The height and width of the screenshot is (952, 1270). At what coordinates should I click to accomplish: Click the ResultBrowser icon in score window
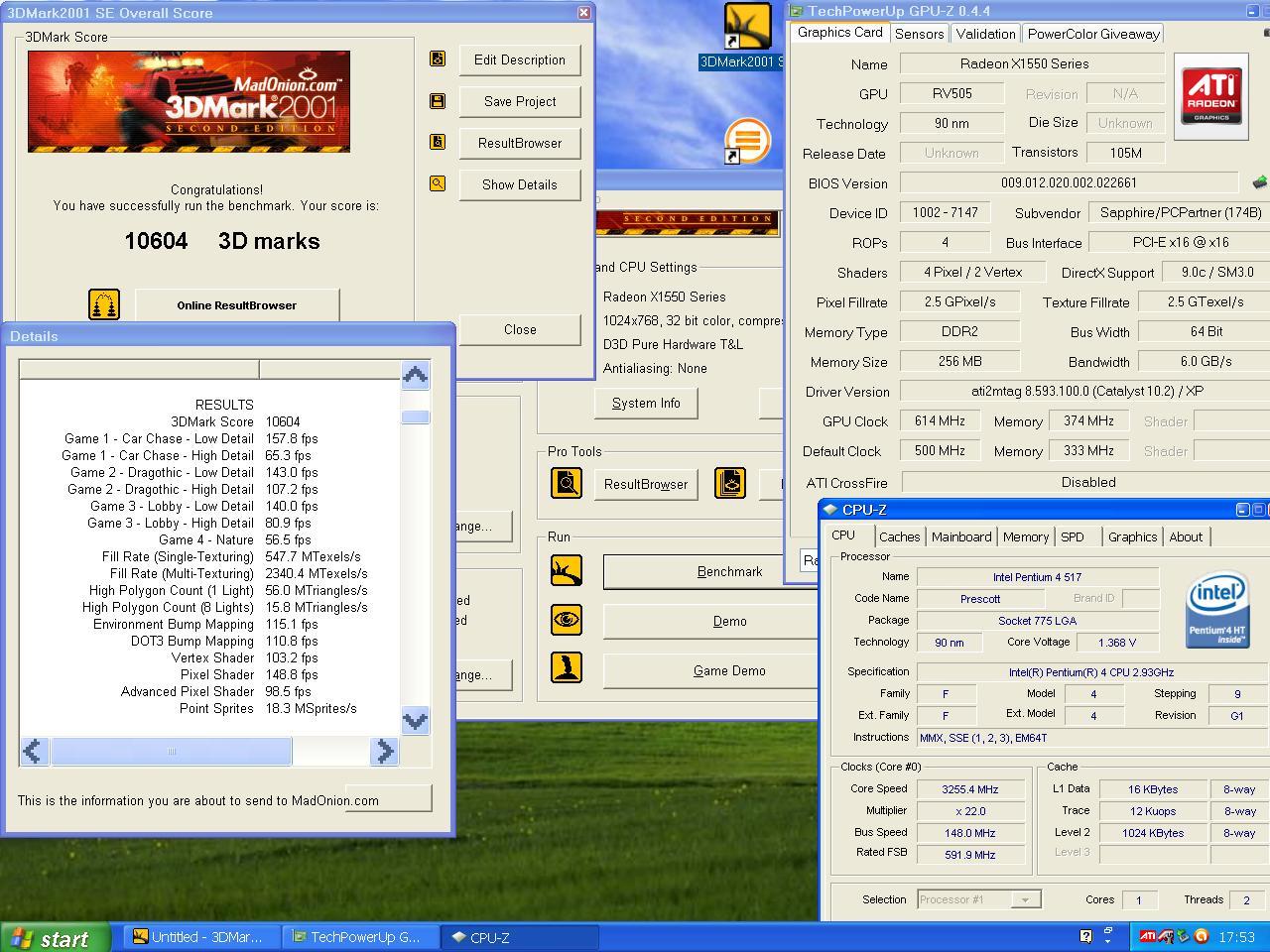(x=438, y=142)
